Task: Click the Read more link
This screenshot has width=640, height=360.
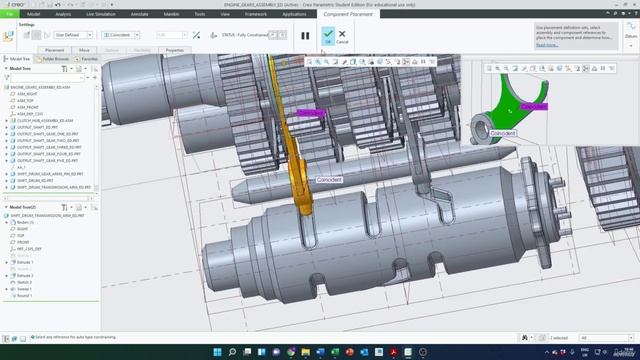Action: (547, 45)
